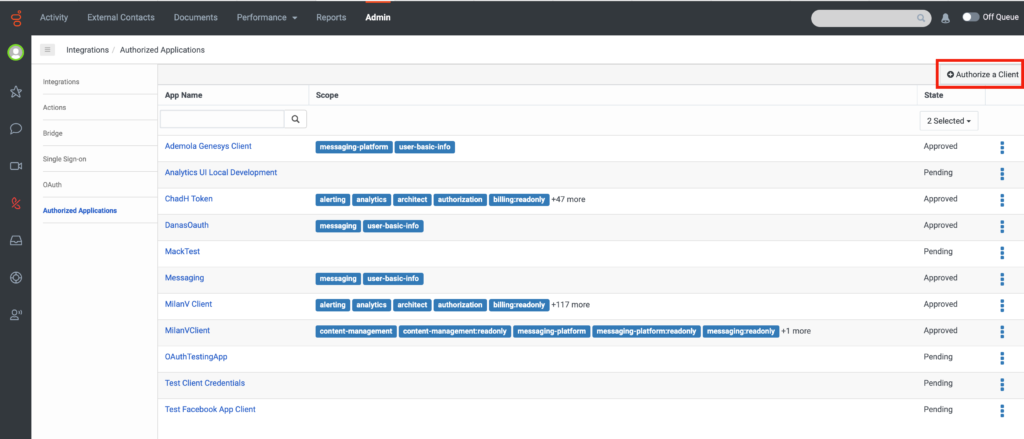
Task: Open the video camera icon in sidebar
Action: point(16,166)
